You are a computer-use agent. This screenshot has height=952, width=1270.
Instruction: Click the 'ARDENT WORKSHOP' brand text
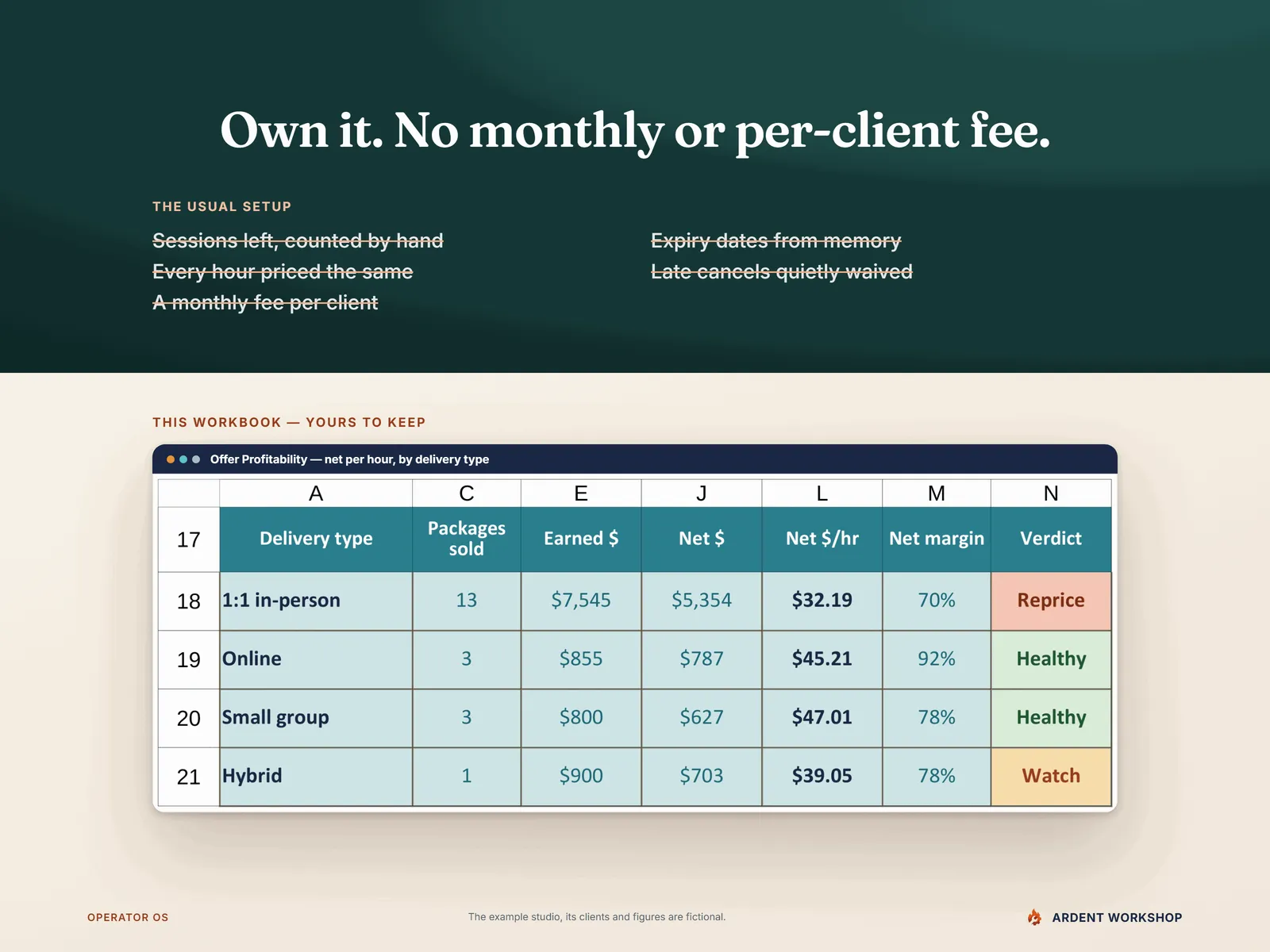click(x=1117, y=917)
